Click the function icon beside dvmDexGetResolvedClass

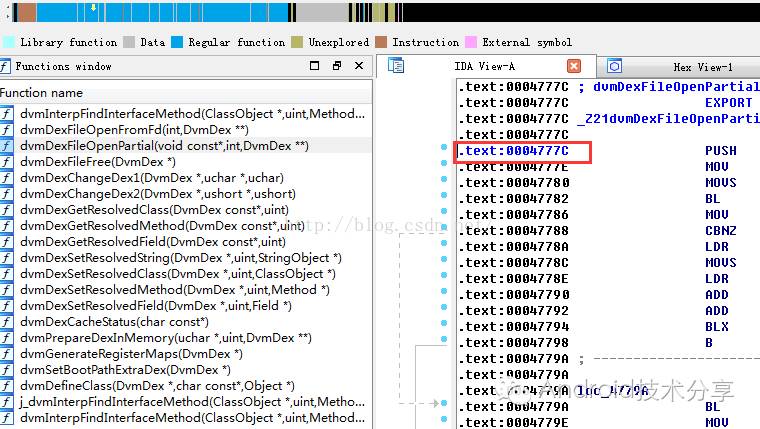(x=6, y=210)
